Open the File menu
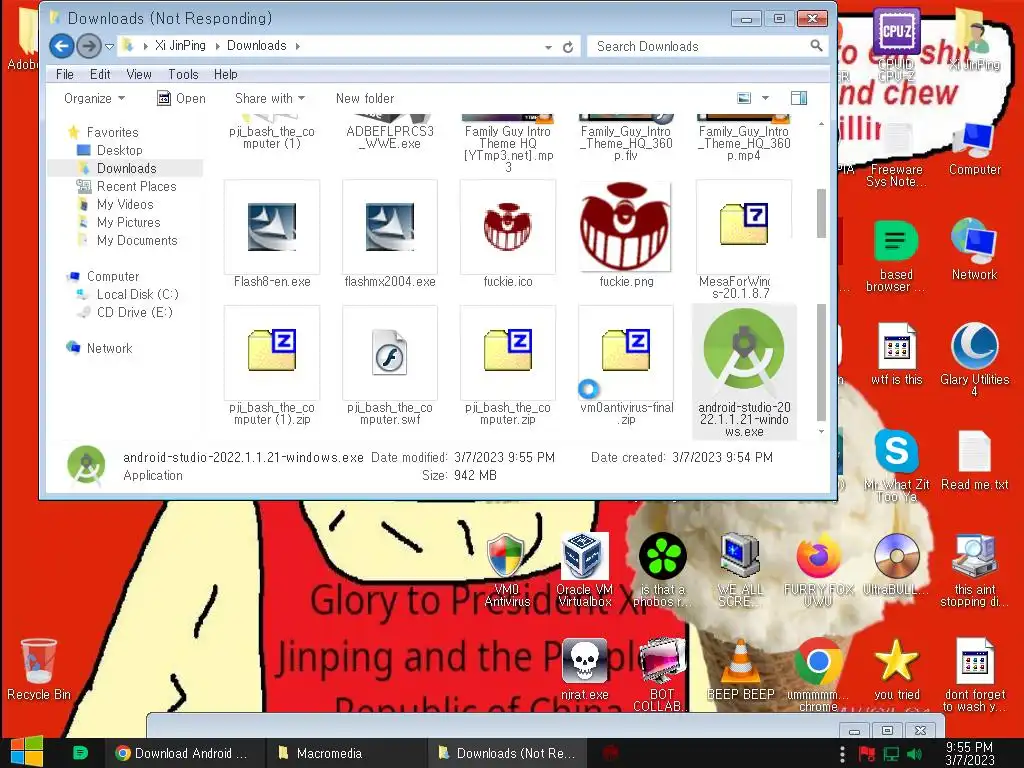Viewport: 1024px width, 768px height. pyautogui.click(x=65, y=74)
